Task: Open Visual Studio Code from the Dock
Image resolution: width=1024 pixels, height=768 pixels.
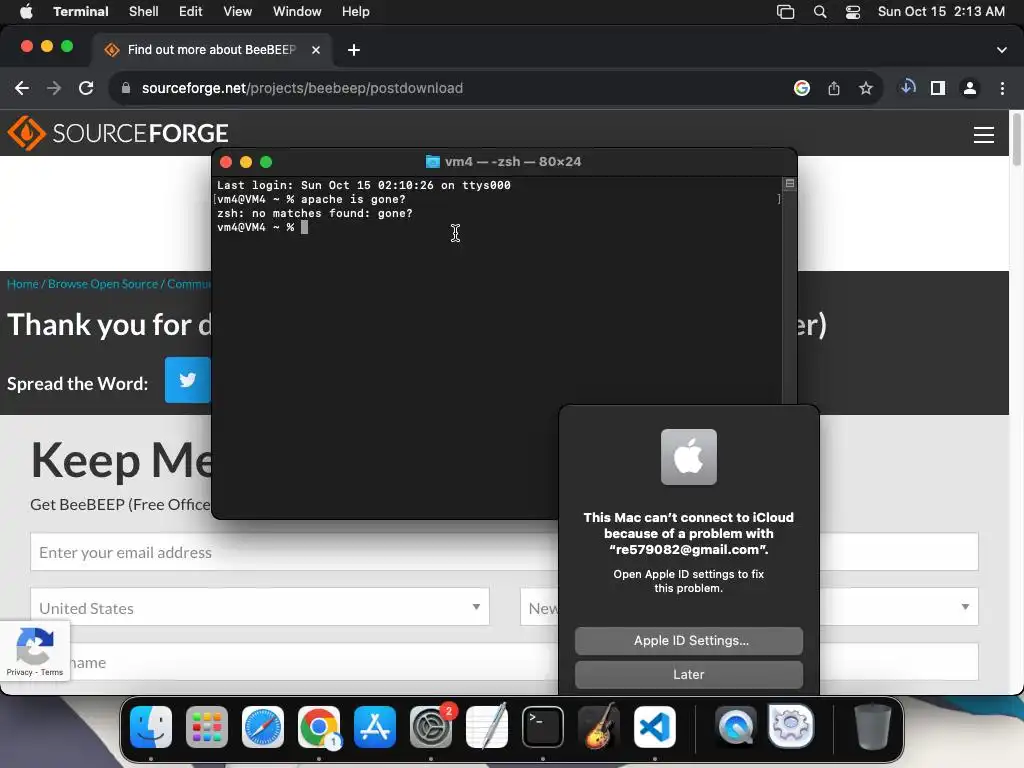Action: point(654,727)
